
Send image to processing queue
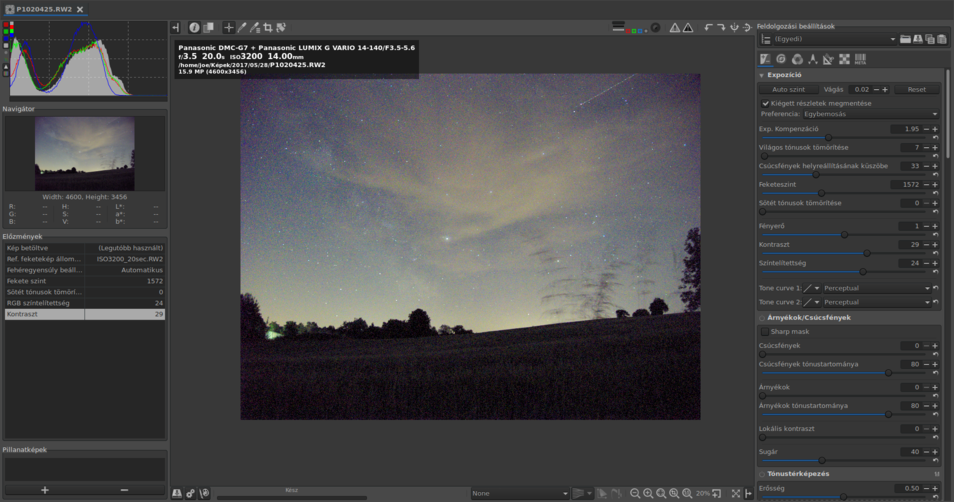coord(190,493)
